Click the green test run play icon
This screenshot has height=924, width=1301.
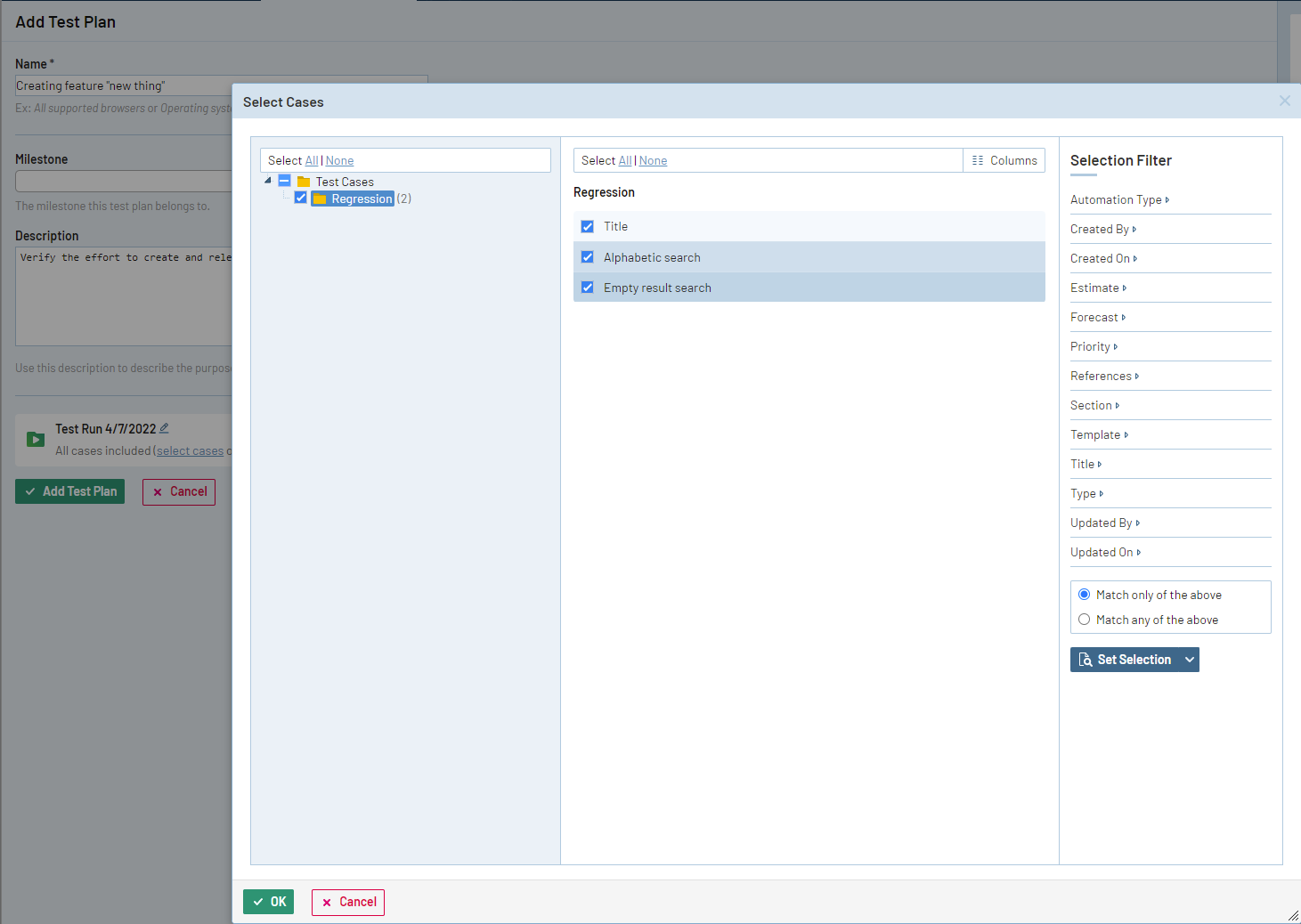click(x=34, y=438)
